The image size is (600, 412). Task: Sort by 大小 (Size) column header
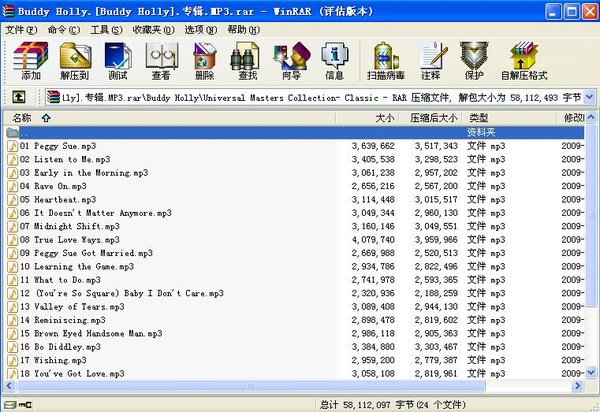[x=367, y=118]
